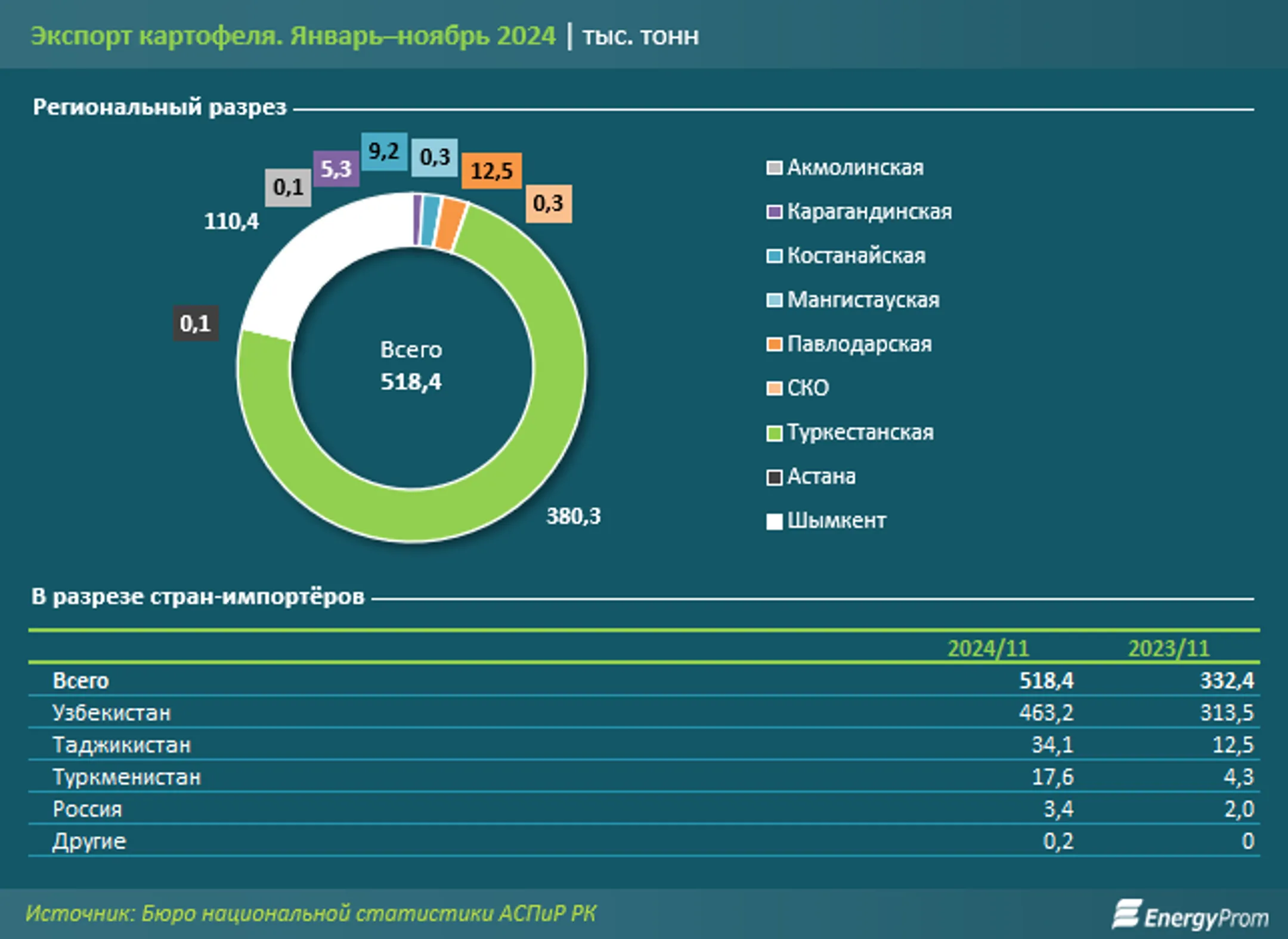
Task: Click the Шымкент white legend swatch
Action: 774,521
